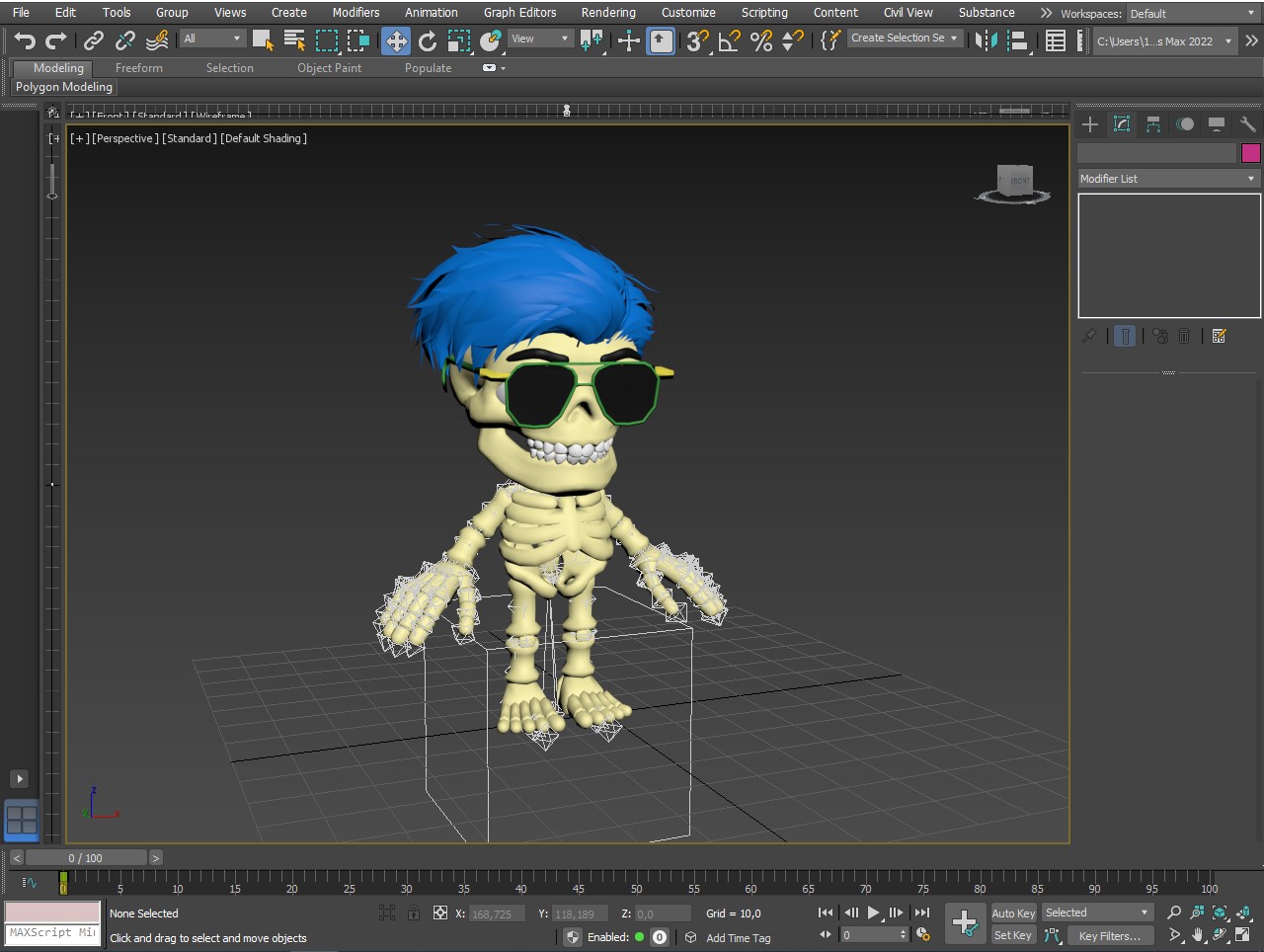Open the View reference coordinate dropdown
The width and height of the screenshot is (1264, 952).
(x=539, y=39)
